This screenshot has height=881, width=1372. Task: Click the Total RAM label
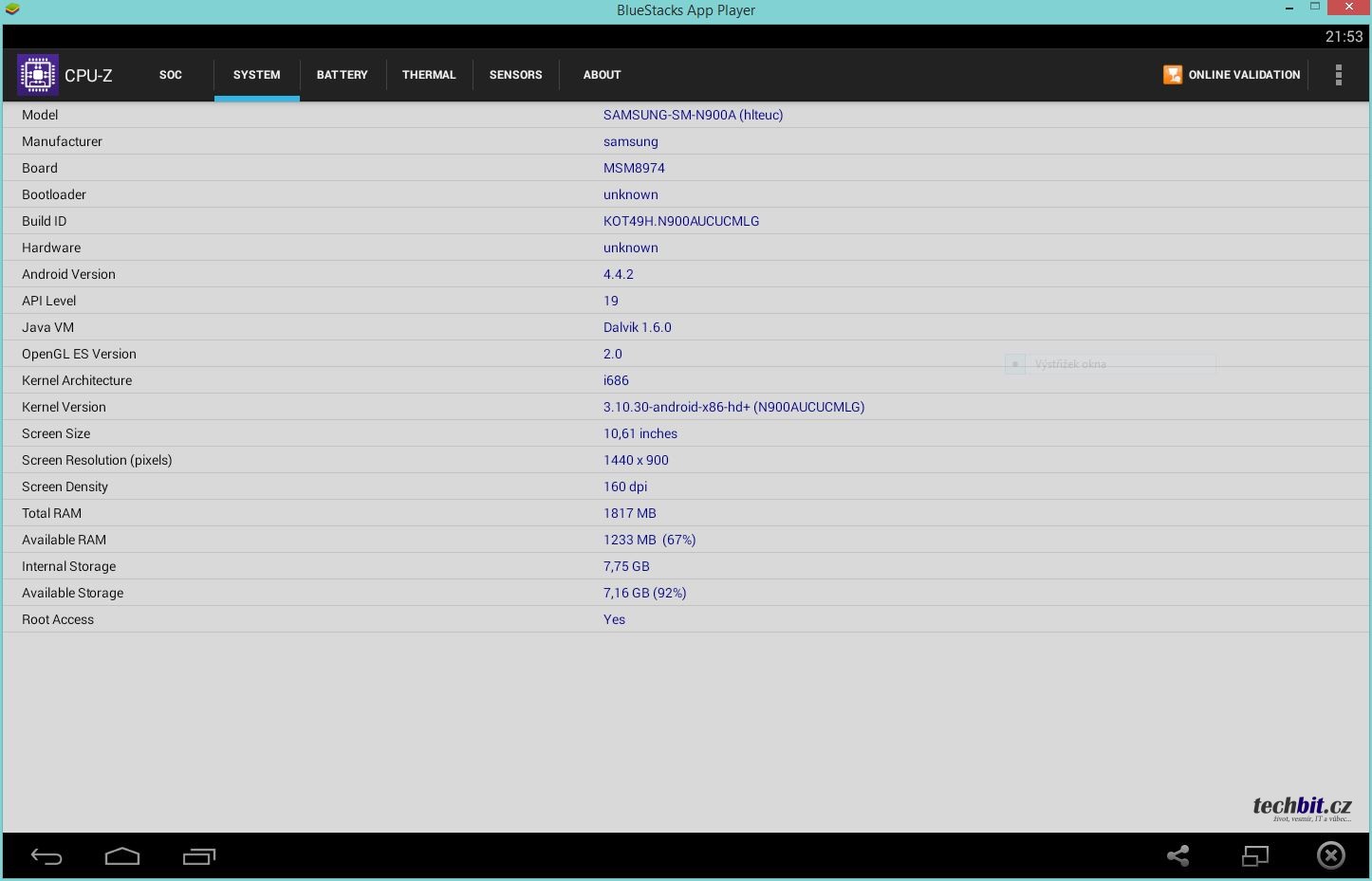(51, 513)
